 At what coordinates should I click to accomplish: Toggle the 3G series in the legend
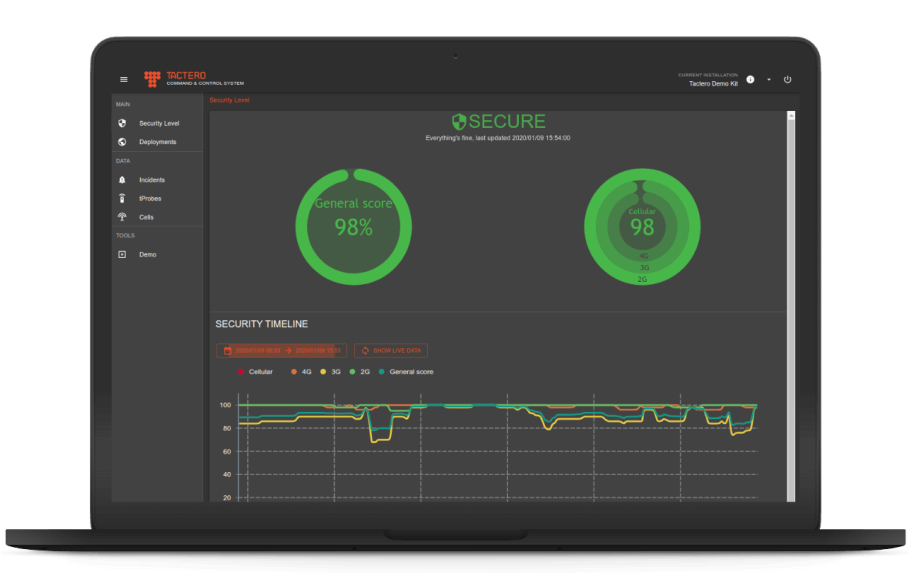pos(330,372)
